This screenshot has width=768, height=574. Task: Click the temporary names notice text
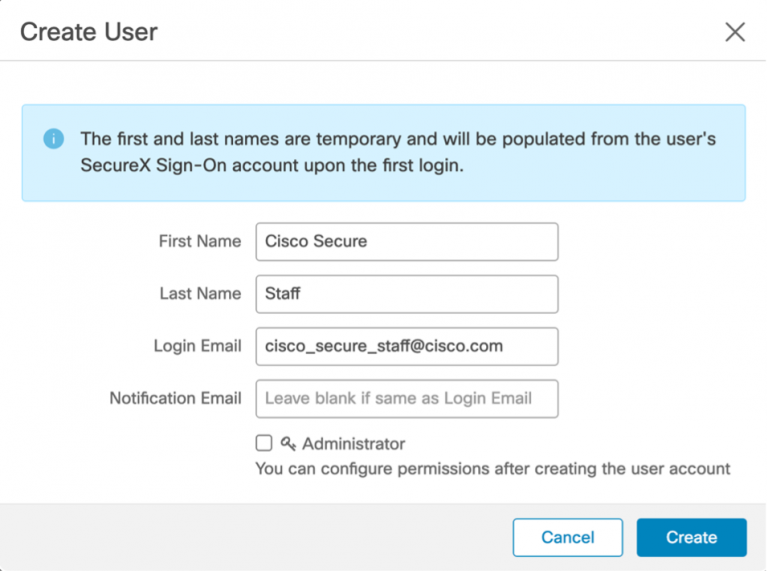[398, 139]
